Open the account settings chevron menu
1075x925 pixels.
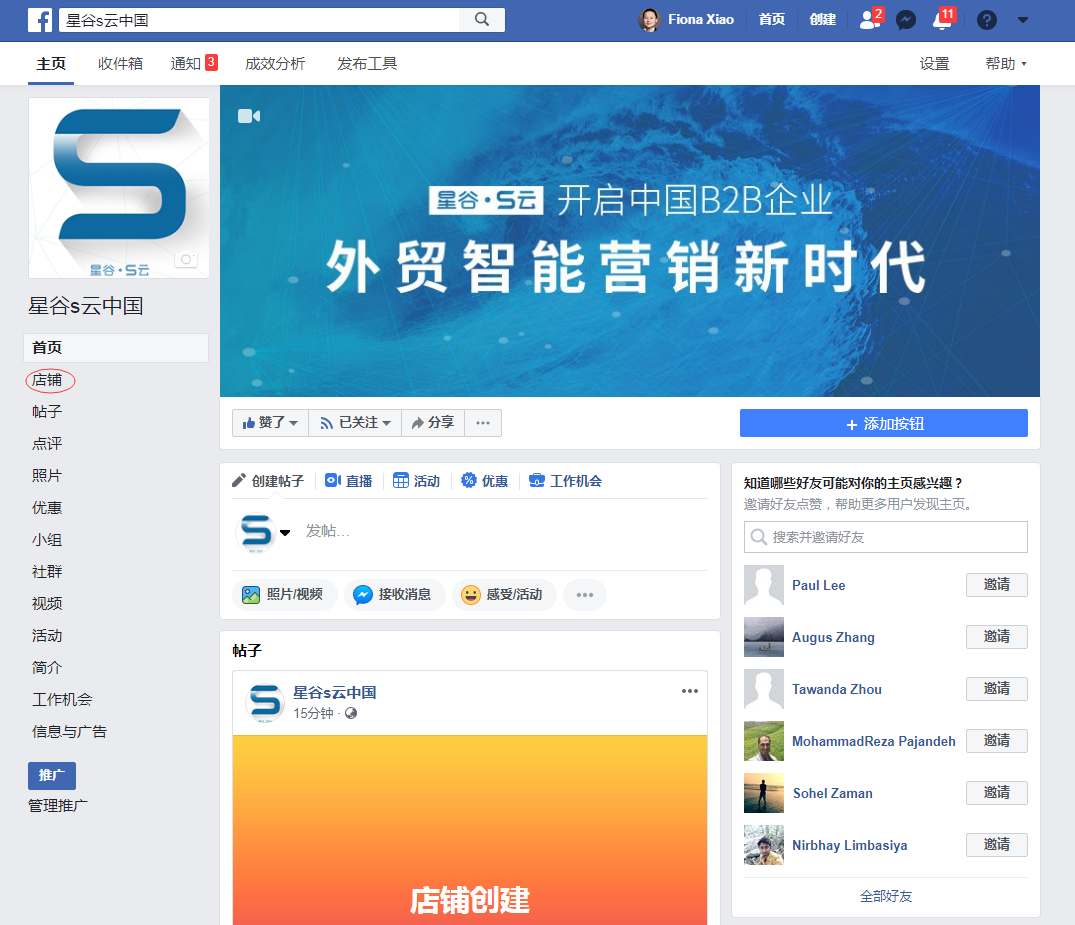1022,19
